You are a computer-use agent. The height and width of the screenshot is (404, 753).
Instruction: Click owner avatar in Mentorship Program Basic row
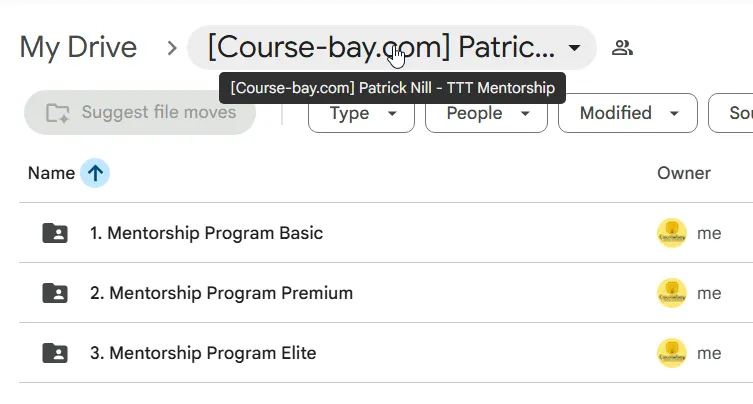point(672,233)
